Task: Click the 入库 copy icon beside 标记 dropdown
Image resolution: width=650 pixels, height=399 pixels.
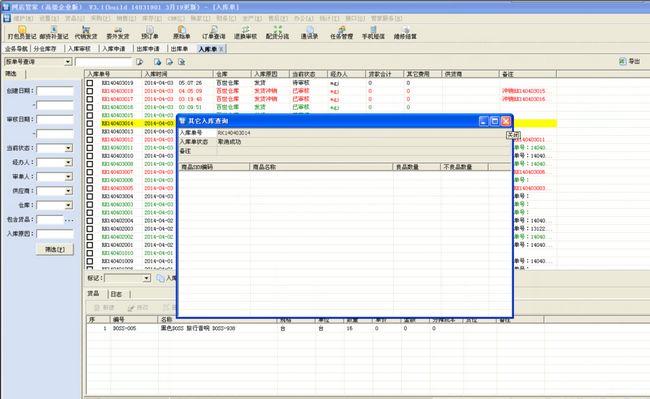Action: click(x=160, y=278)
